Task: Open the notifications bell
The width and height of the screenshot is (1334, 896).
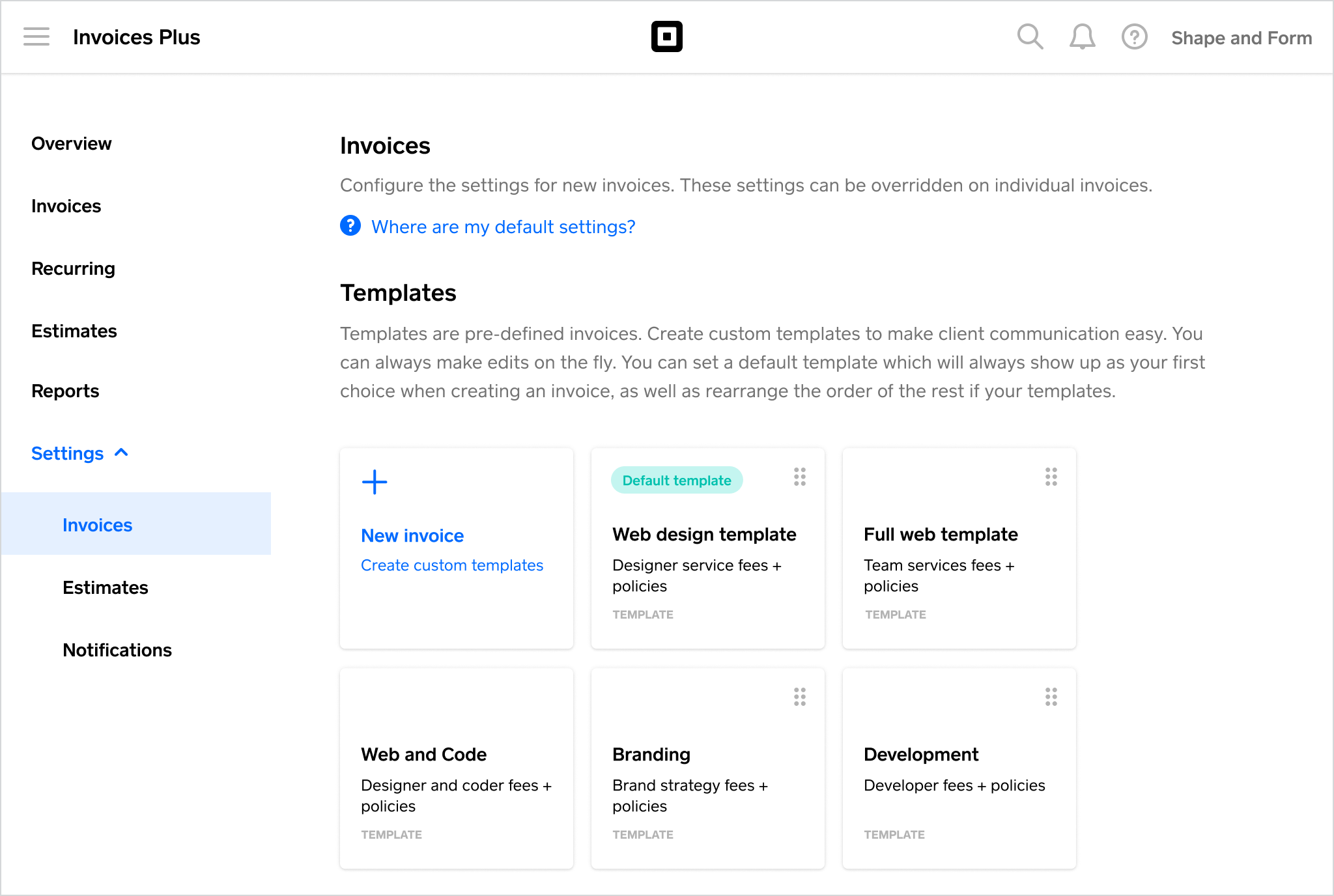Action: (1081, 37)
